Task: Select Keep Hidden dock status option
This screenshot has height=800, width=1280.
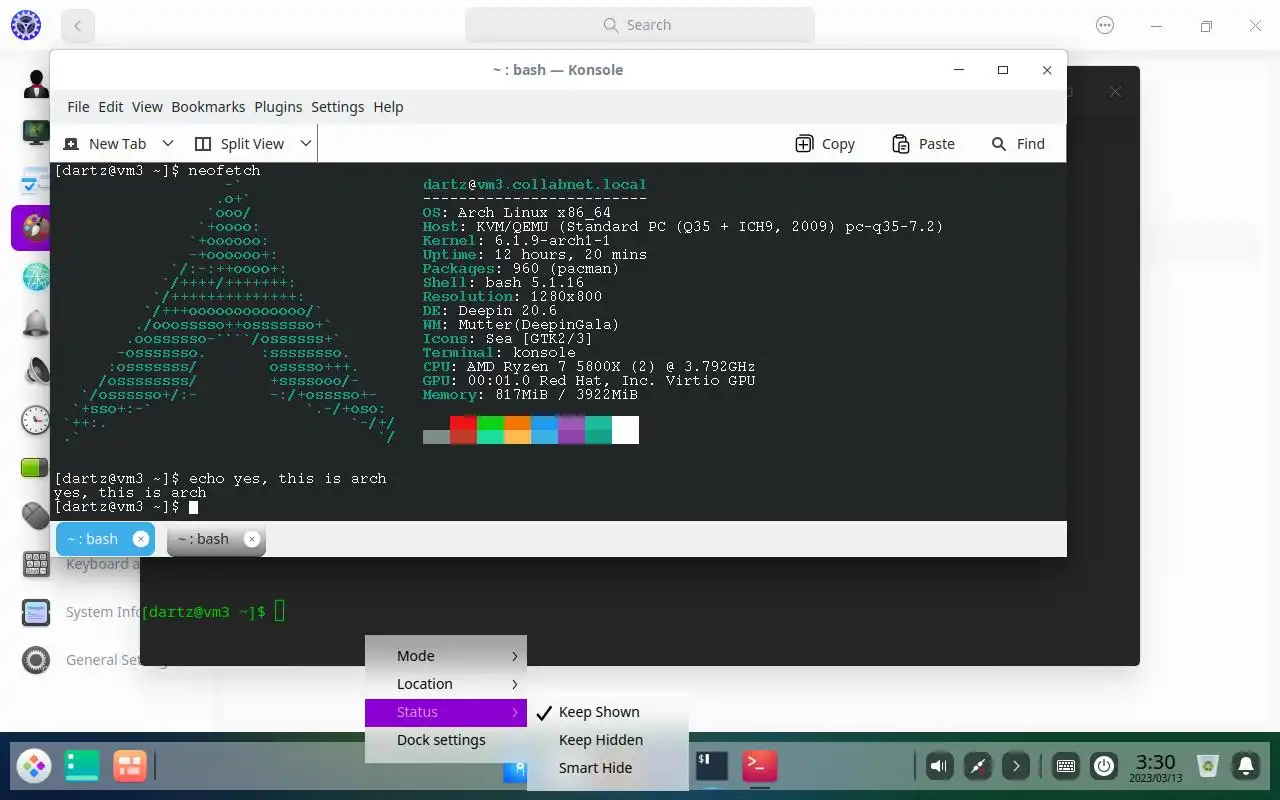Action: point(608,740)
